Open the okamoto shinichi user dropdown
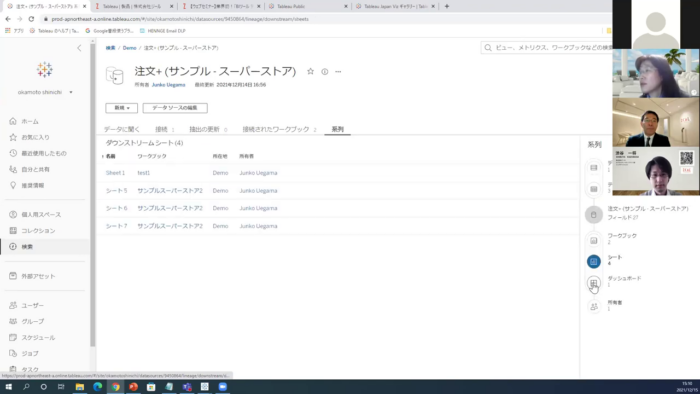The height and width of the screenshot is (394, 700). pos(45,92)
